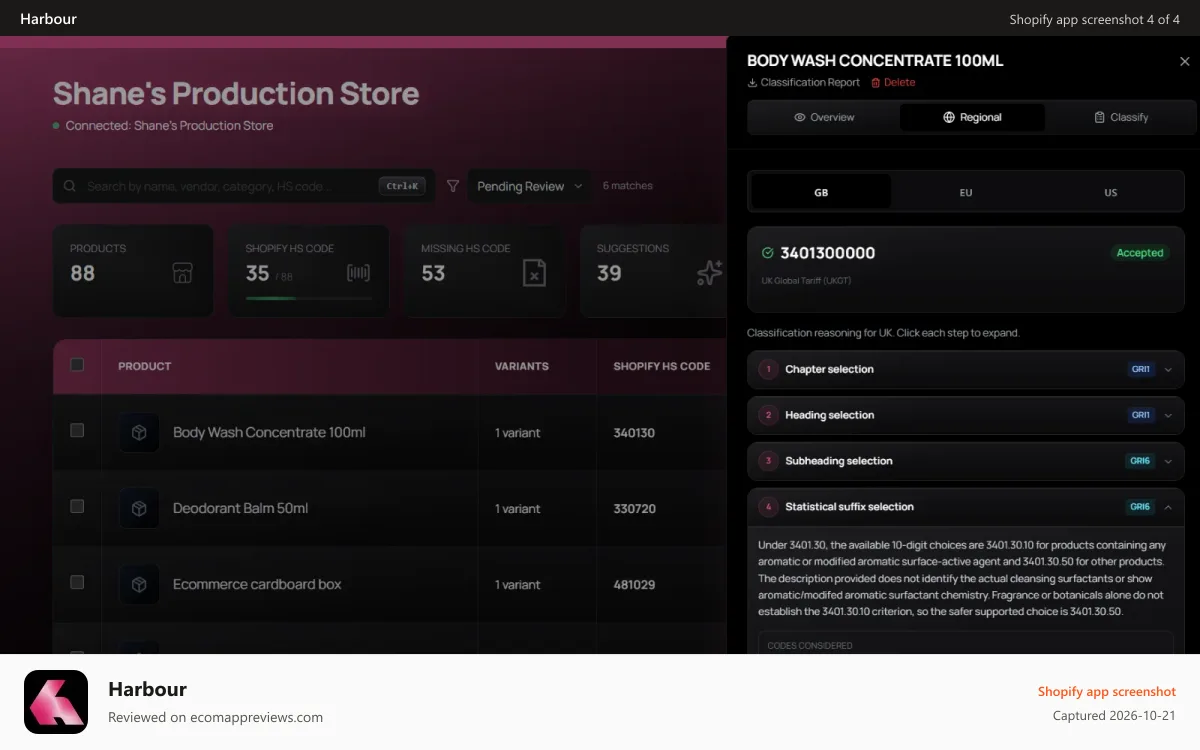1200x750 pixels.
Task: Select the Regional tab
Action: pos(972,117)
